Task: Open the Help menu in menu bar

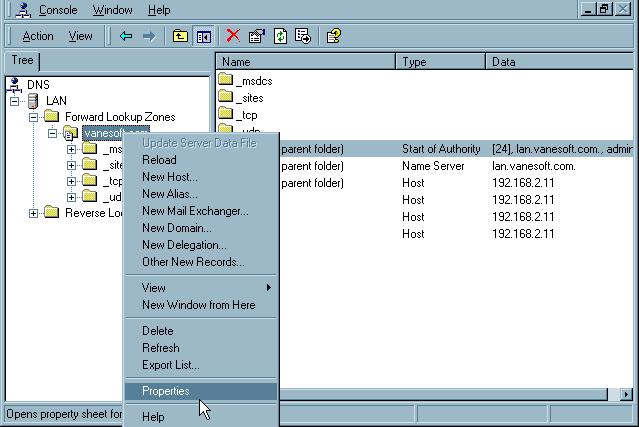Action: pyautogui.click(x=159, y=10)
